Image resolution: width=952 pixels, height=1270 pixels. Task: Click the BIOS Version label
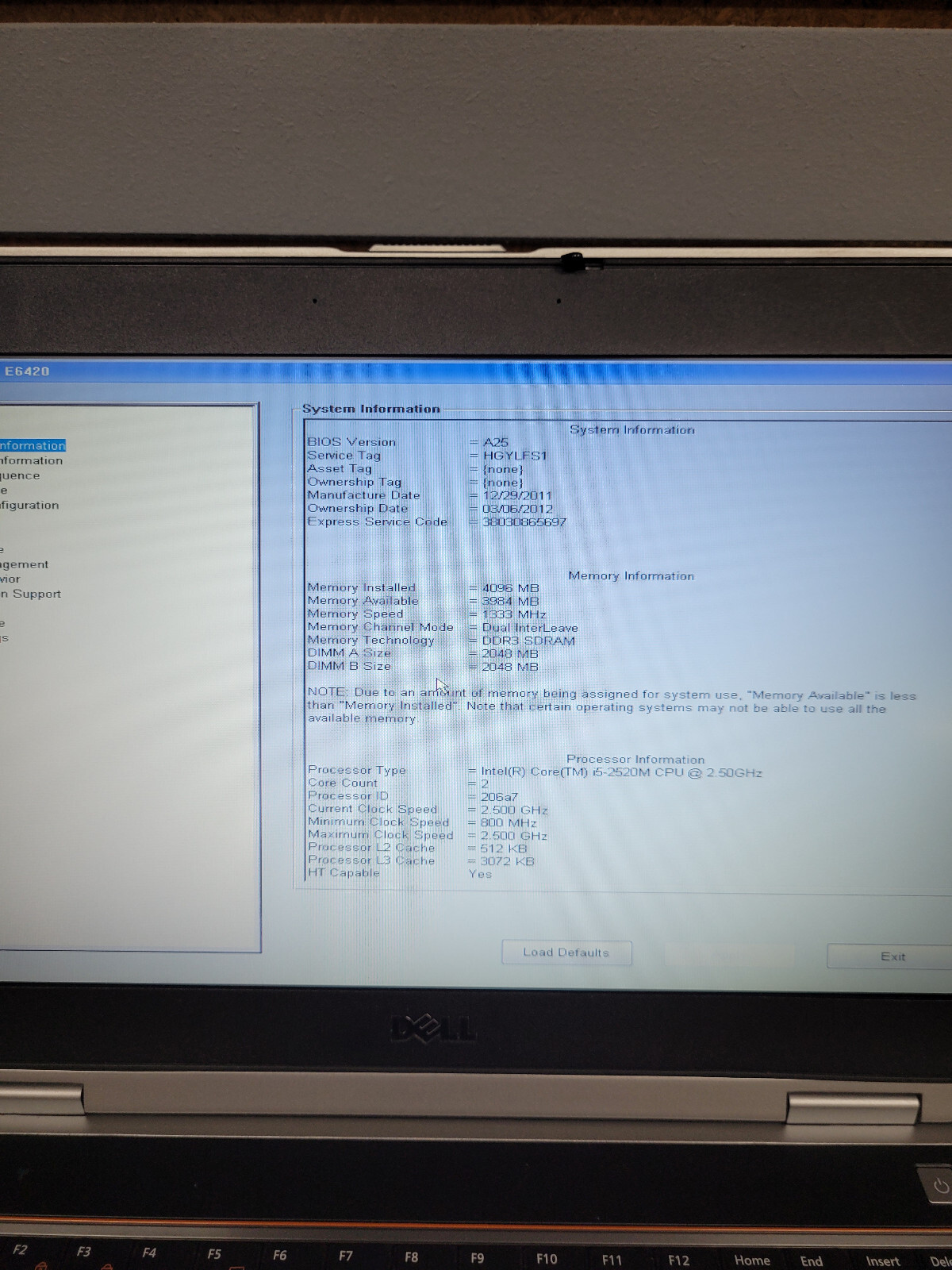click(351, 442)
